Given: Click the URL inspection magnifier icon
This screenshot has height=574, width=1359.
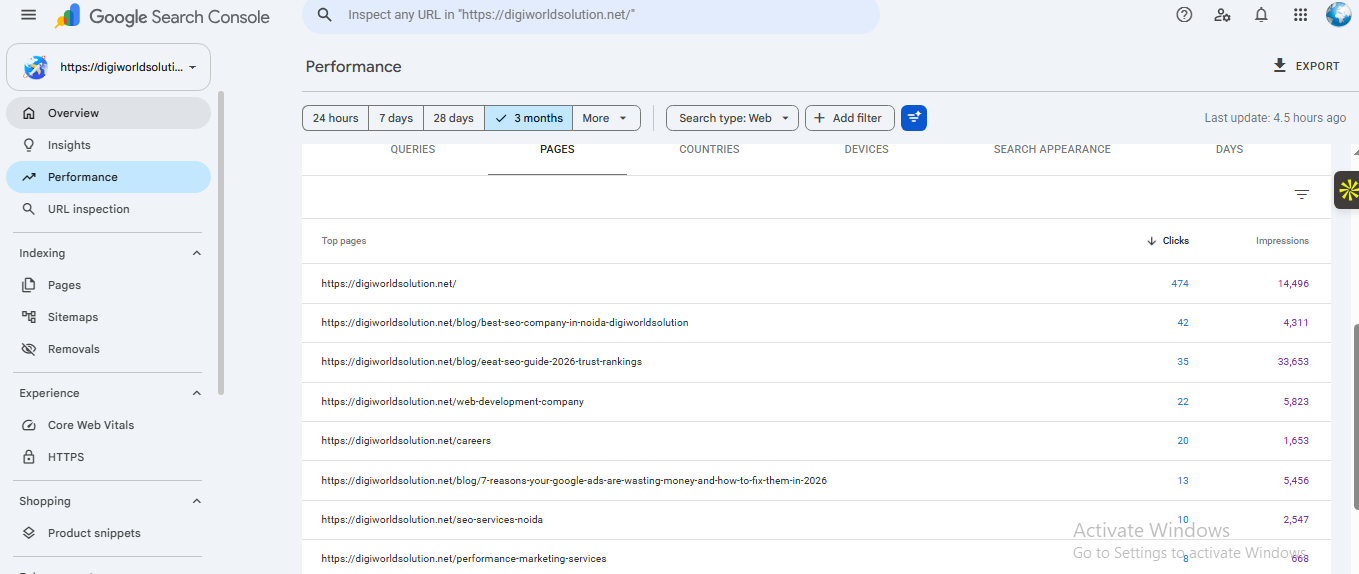Looking at the screenshot, I should click(29, 209).
